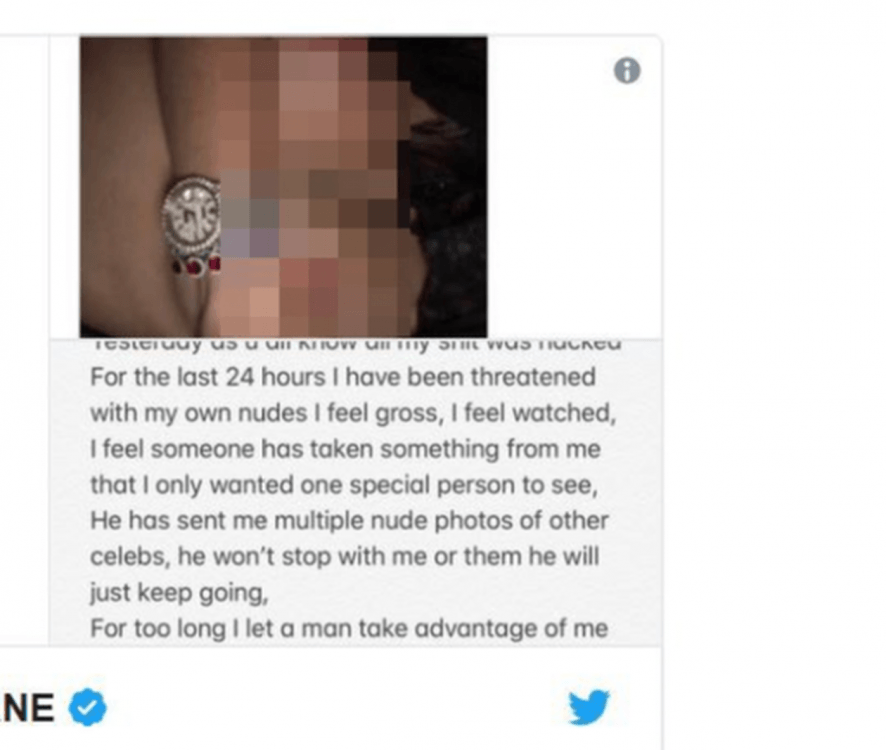Click the line 'I feel someone has taken something'
The height and width of the screenshot is (750, 886).
(345, 449)
